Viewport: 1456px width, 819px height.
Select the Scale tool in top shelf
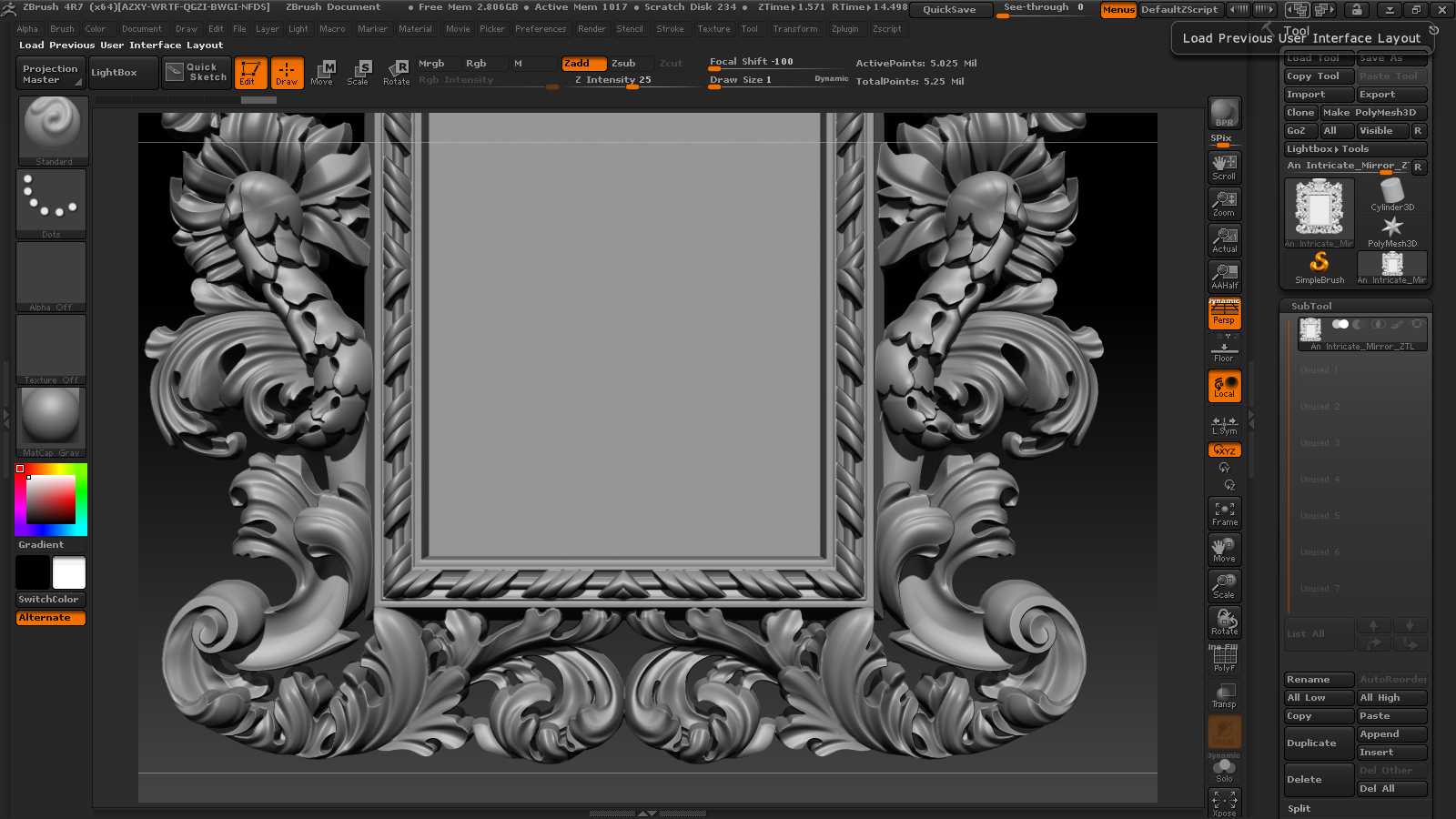point(359,72)
